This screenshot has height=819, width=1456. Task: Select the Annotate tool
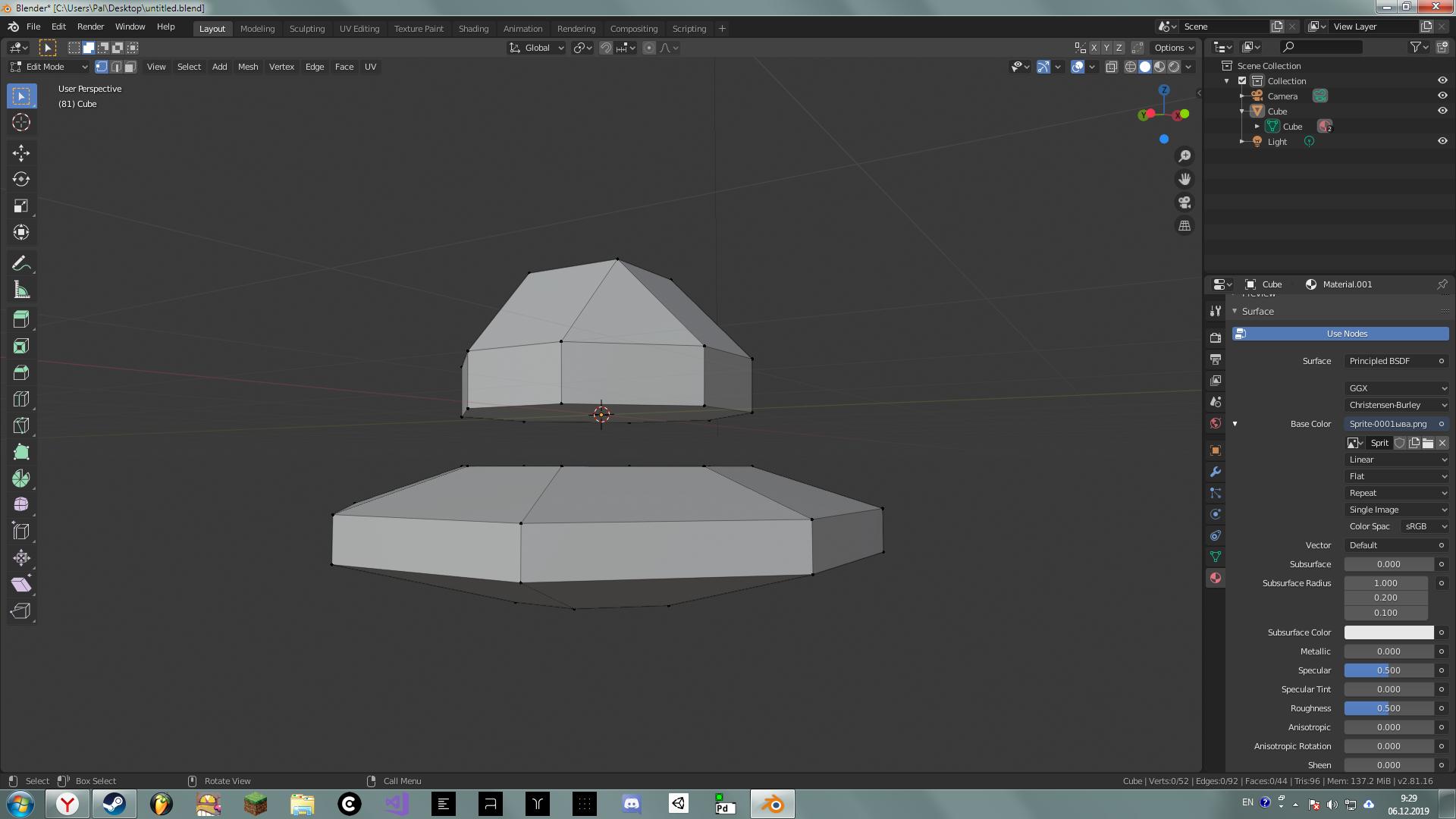pyautogui.click(x=21, y=262)
